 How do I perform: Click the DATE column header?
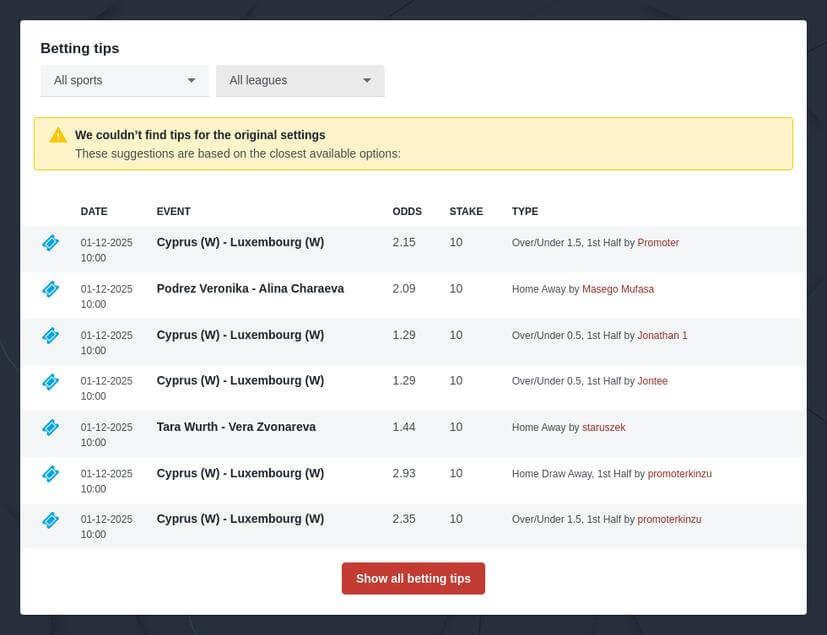tap(94, 211)
